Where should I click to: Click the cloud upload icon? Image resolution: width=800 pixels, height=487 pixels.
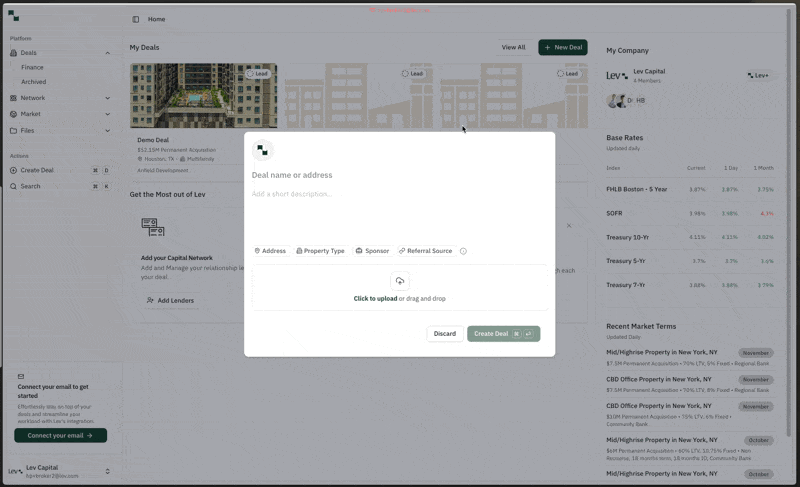tap(400, 282)
